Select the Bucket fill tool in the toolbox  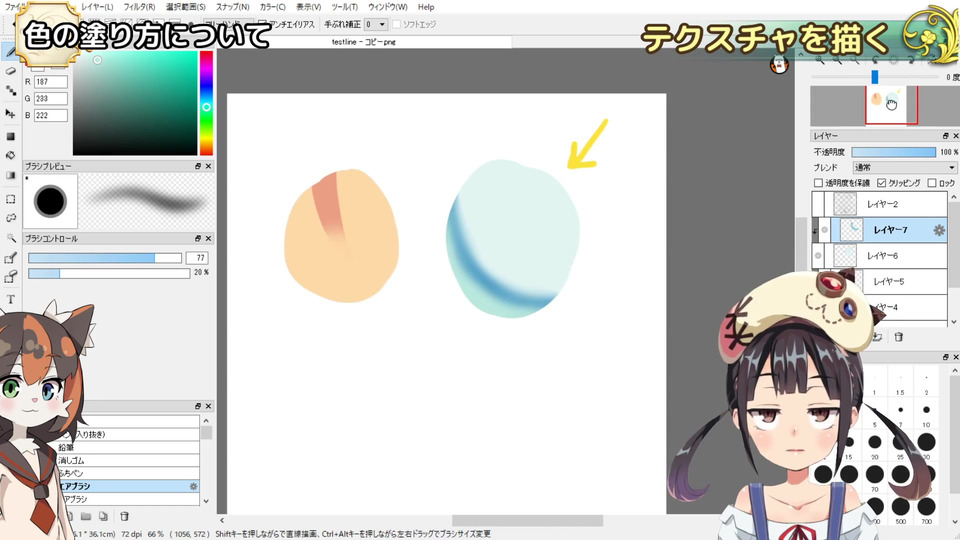click(x=10, y=156)
